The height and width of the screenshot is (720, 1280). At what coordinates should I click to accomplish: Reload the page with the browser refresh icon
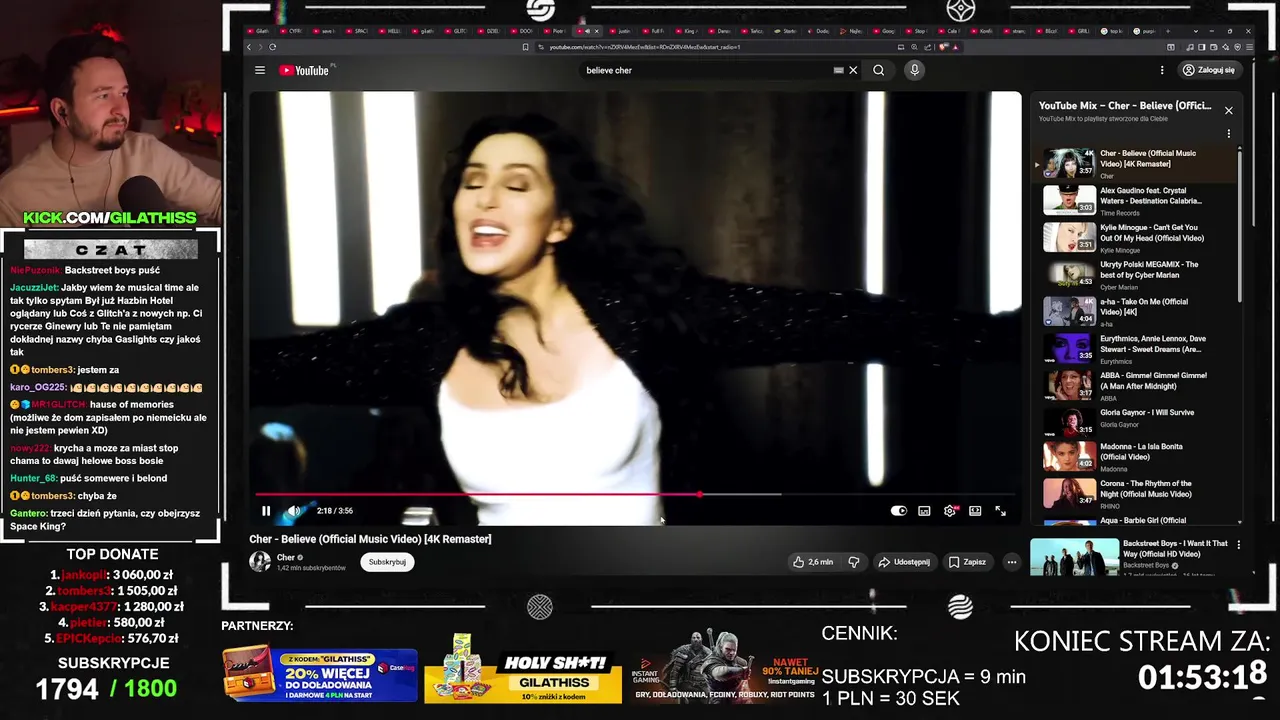tap(272, 47)
